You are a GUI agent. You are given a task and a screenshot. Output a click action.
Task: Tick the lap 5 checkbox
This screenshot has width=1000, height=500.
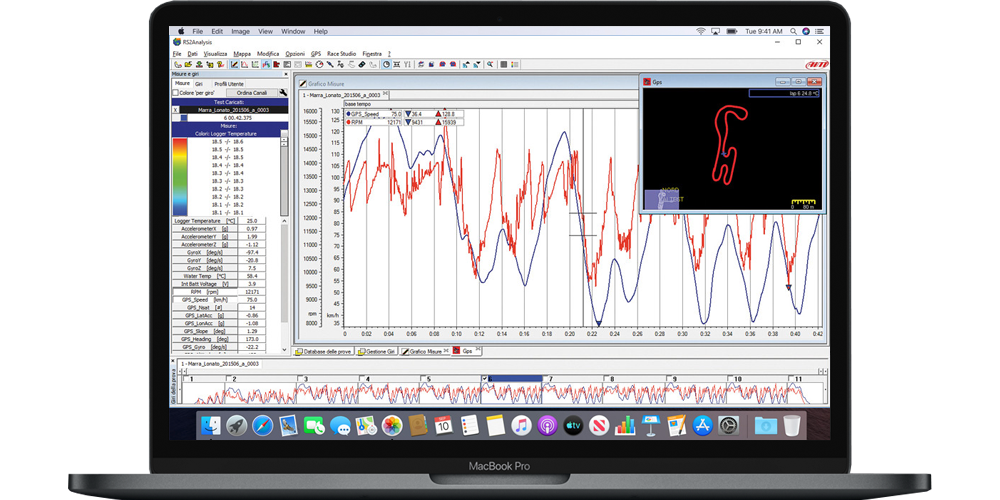point(423,378)
